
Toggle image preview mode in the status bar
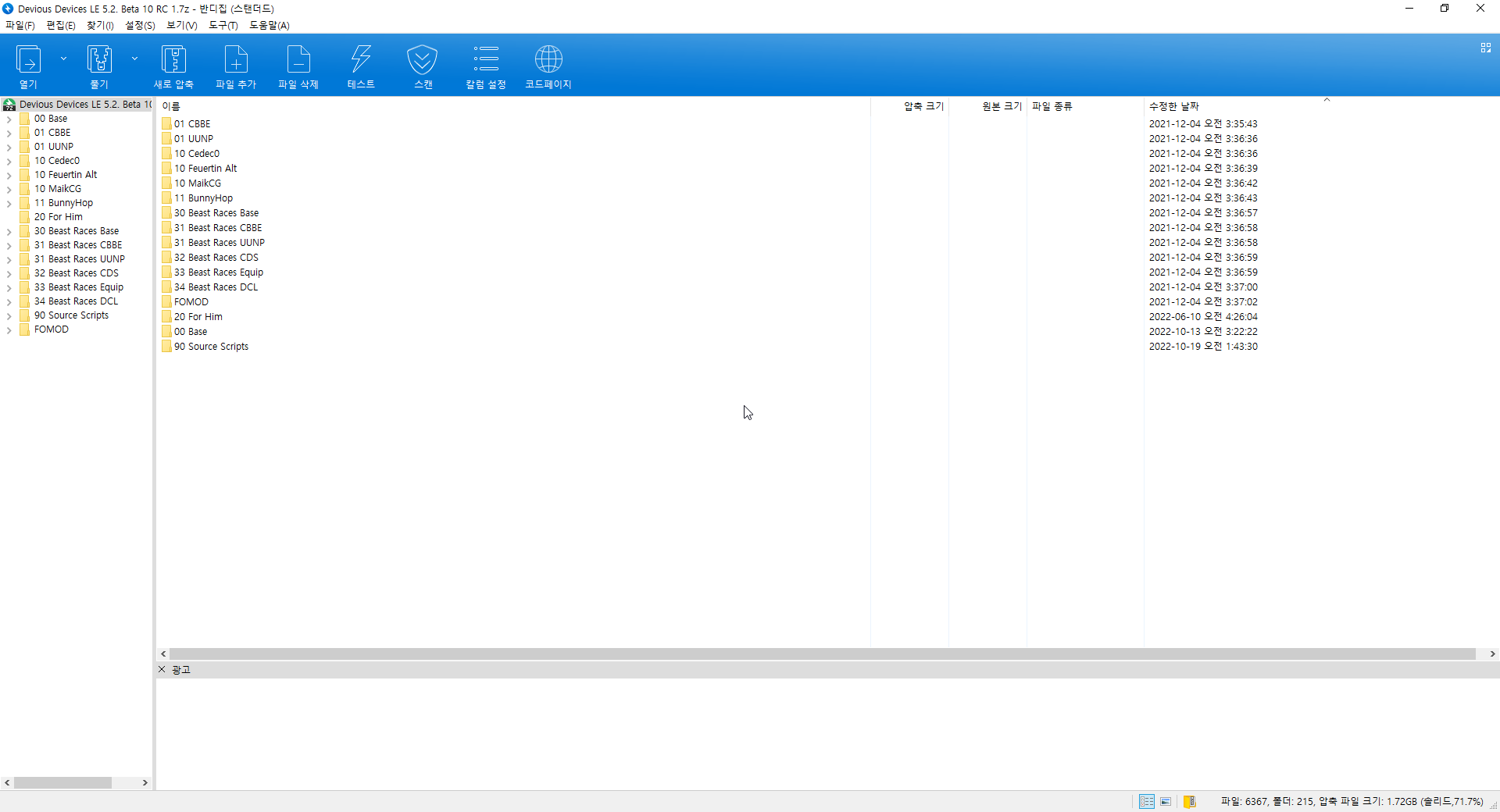[x=1166, y=802]
